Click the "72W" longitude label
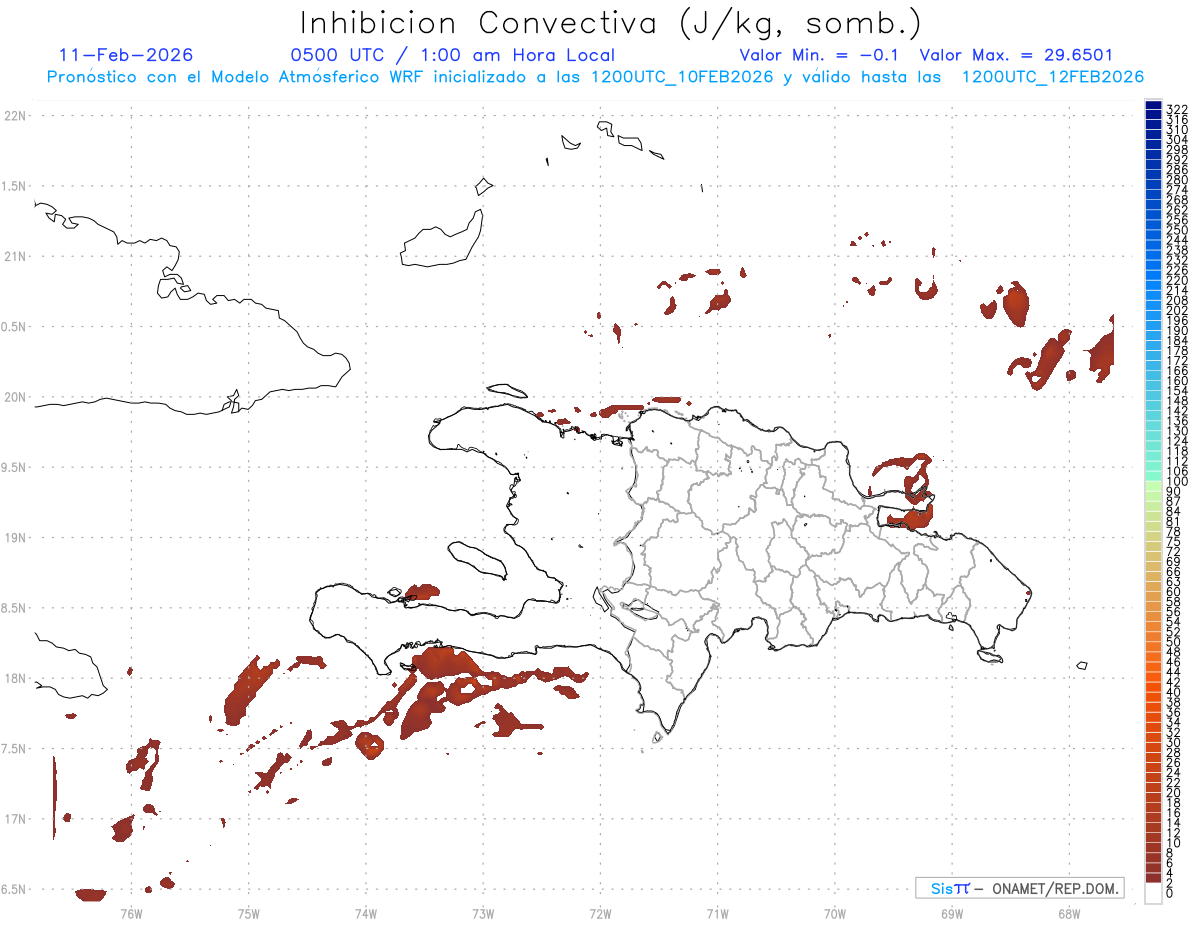 [601, 913]
